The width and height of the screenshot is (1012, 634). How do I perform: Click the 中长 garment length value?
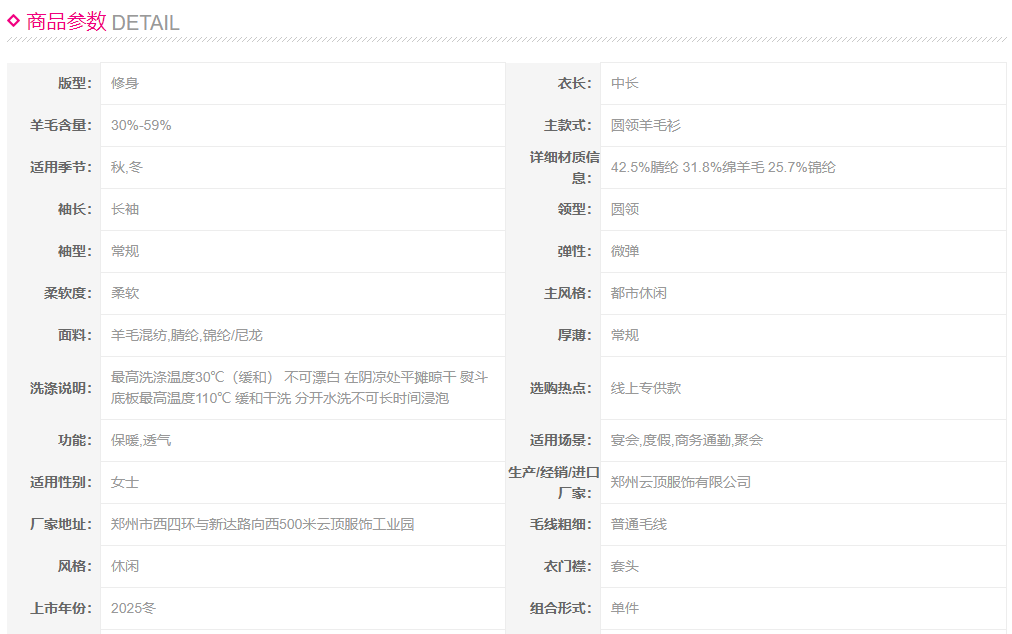625,84
